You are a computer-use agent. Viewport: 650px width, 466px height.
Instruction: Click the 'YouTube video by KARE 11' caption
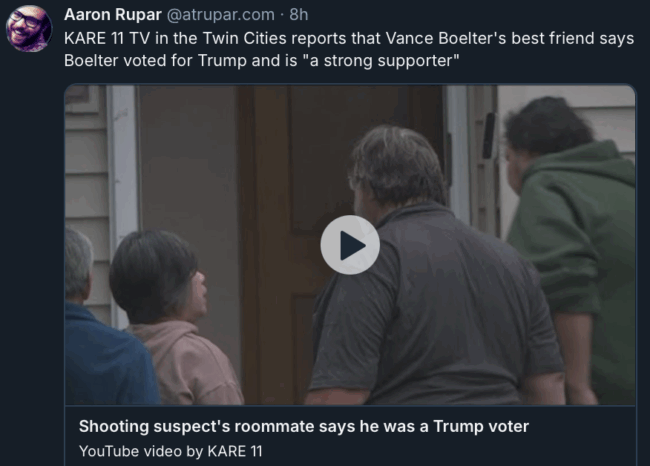coord(170,451)
